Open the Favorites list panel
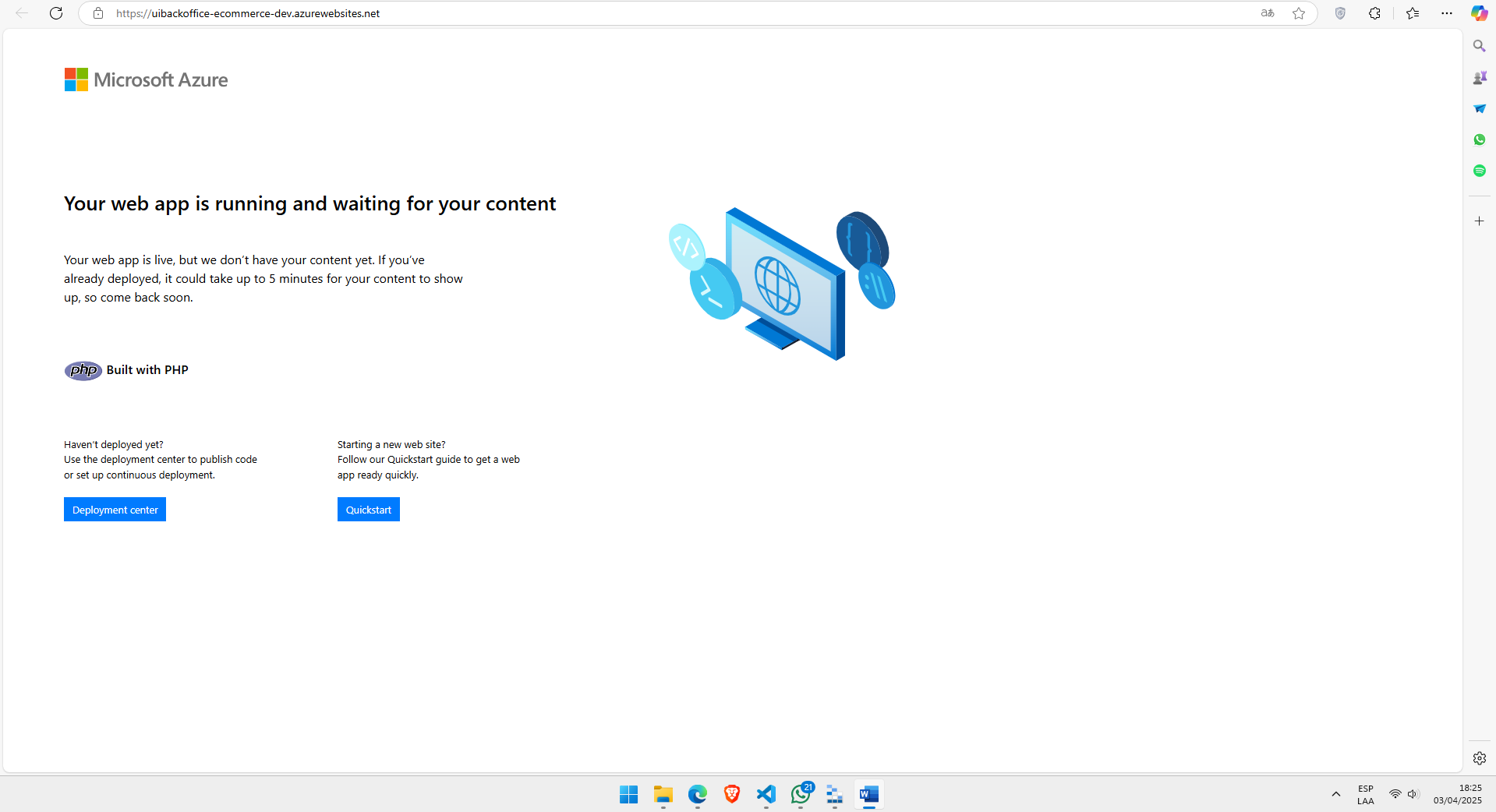1496x812 pixels. (1413, 13)
